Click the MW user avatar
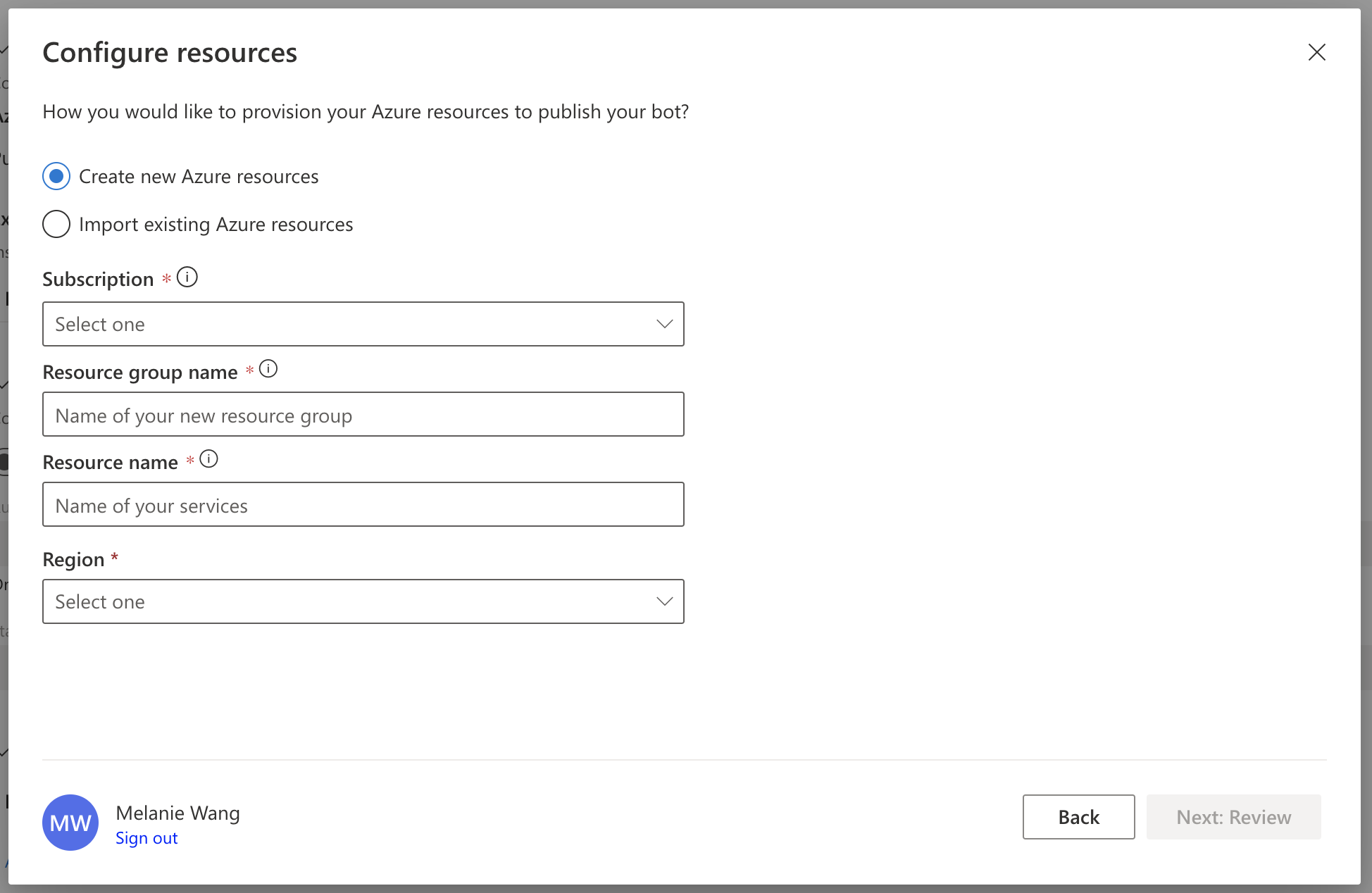 (70, 822)
